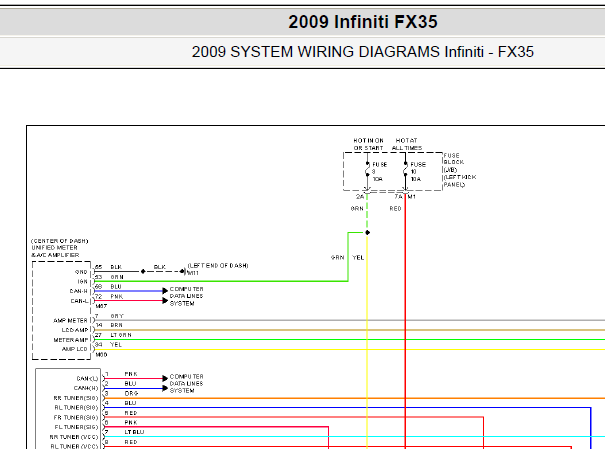Image resolution: width=605 pixels, height=449 pixels.
Task: Click the 'LCD AMP' terminal label
Action: (75, 330)
